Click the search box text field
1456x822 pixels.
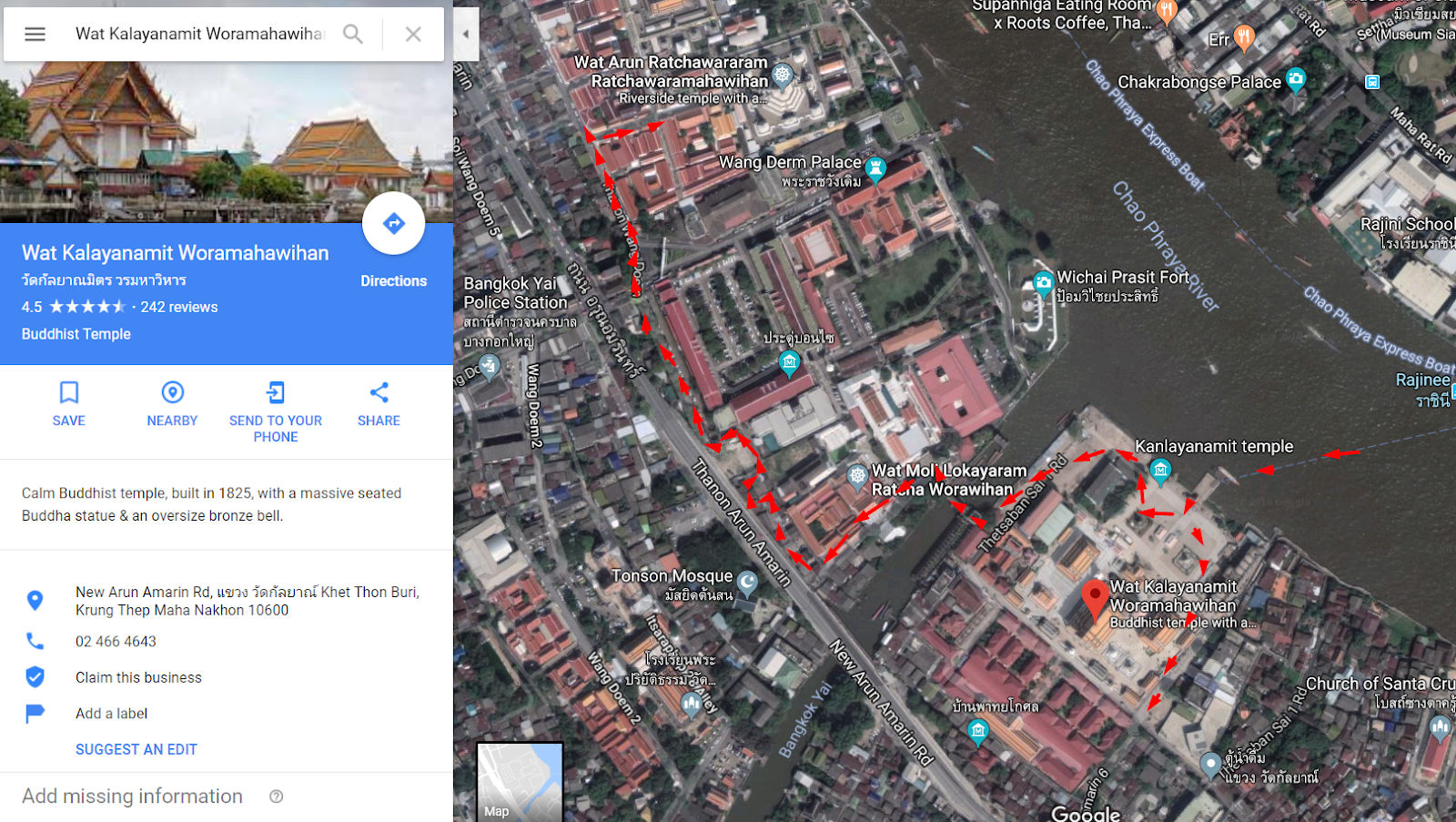tap(198, 34)
